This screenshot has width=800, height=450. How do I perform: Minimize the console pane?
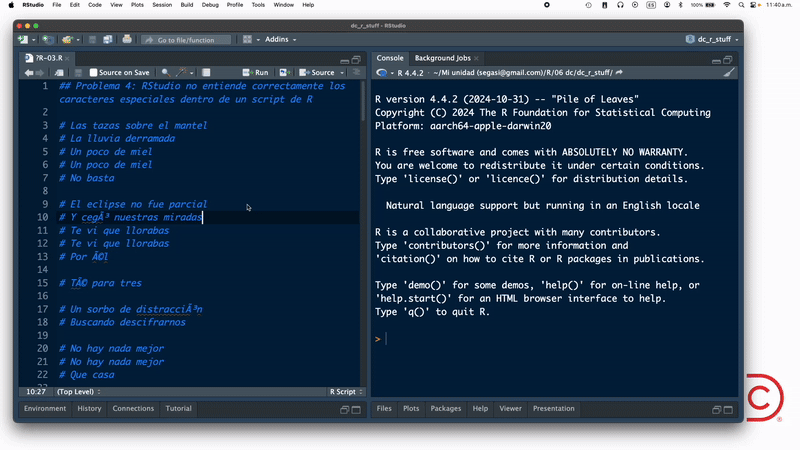pyautogui.click(x=716, y=60)
